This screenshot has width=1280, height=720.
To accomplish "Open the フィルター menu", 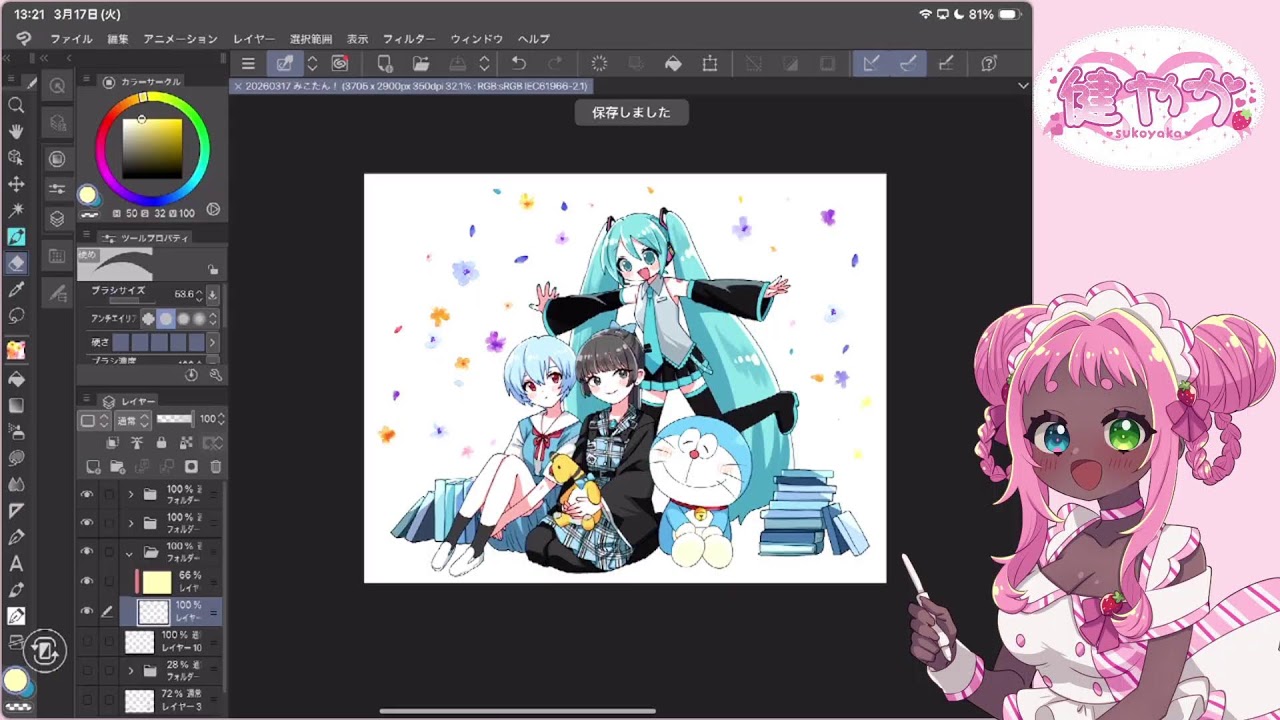I will click(409, 39).
